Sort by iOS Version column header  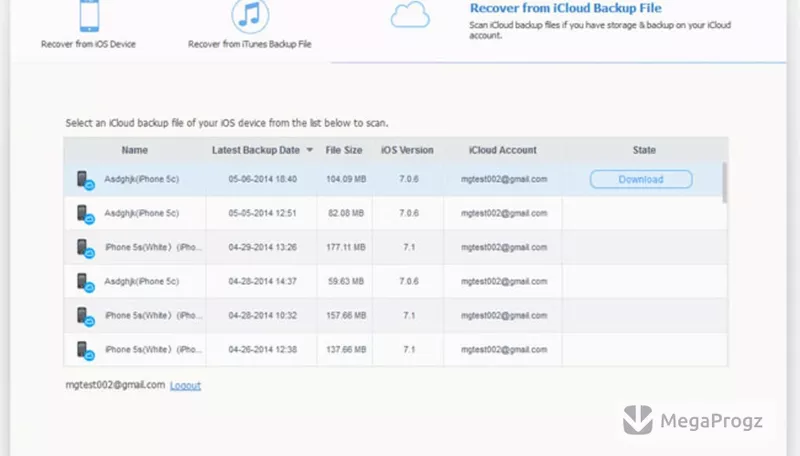(407, 150)
